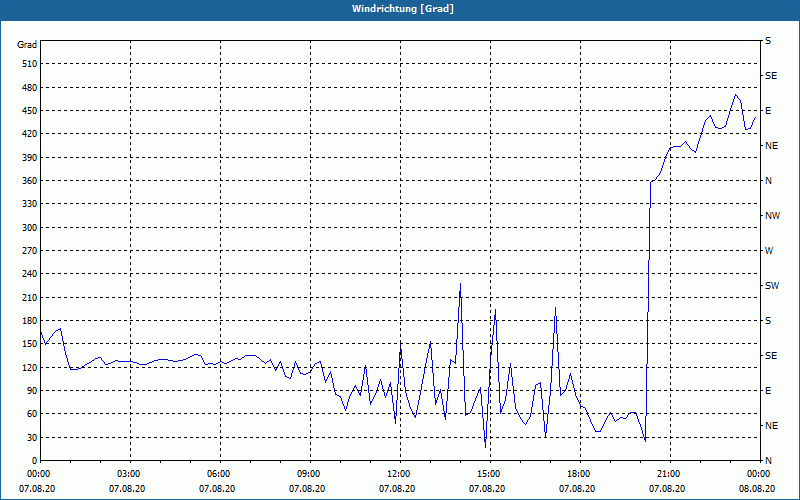Click the SW compass label on right axis
Screen dimensions: 800x500
coord(772,286)
